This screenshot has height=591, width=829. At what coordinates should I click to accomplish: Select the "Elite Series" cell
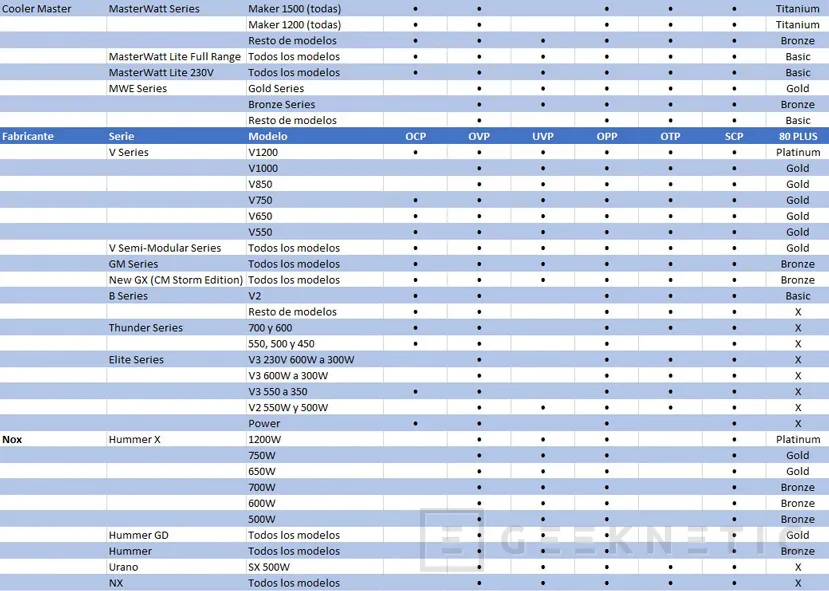click(x=136, y=359)
